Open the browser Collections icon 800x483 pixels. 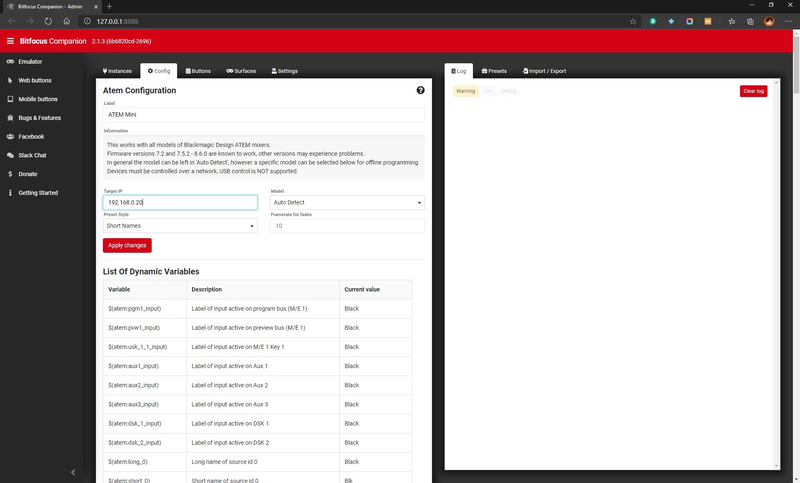(x=750, y=21)
